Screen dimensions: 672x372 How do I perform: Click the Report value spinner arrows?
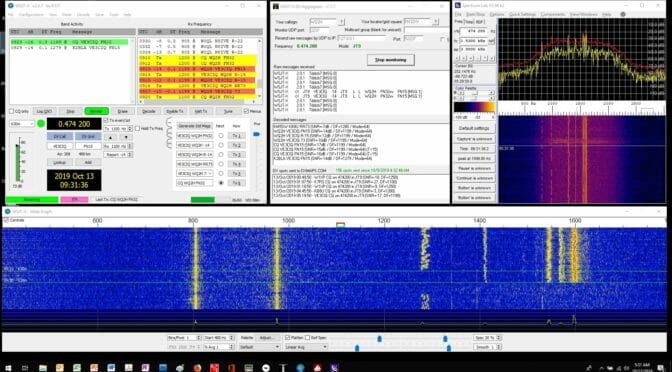131,154
